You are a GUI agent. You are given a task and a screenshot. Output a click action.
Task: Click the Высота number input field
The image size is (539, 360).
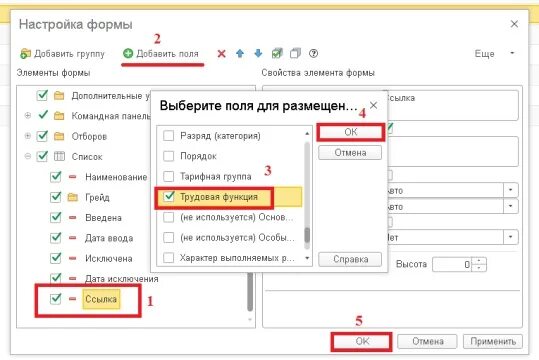coord(453,264)
